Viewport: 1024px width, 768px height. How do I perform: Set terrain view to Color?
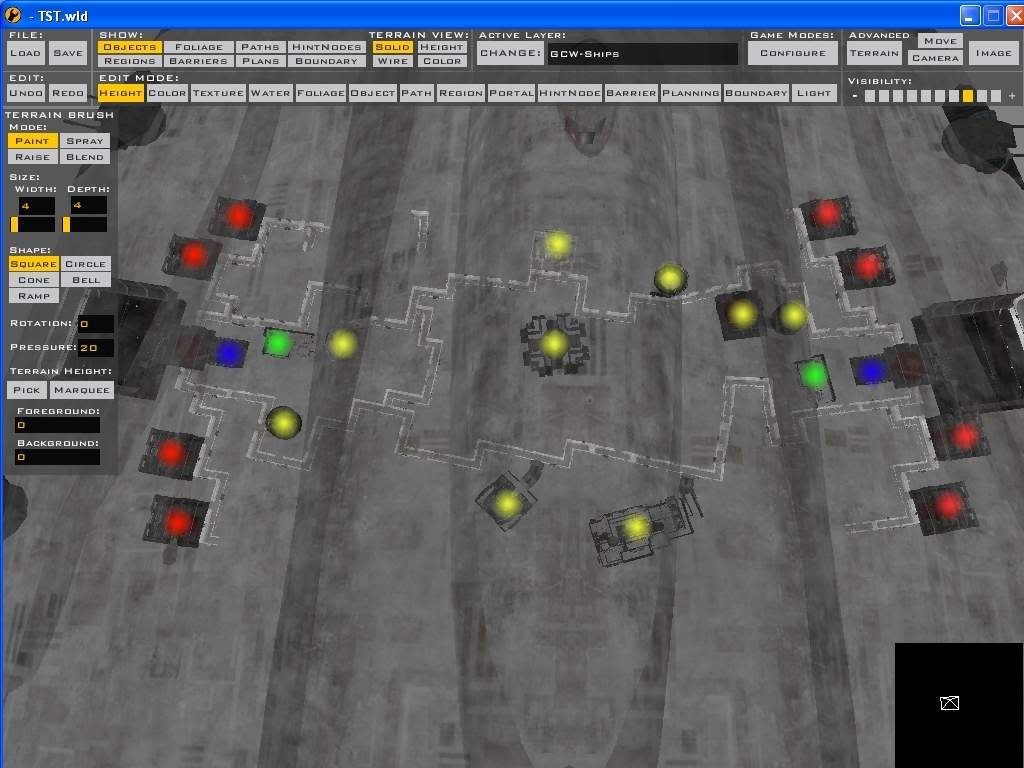(442, 61)
